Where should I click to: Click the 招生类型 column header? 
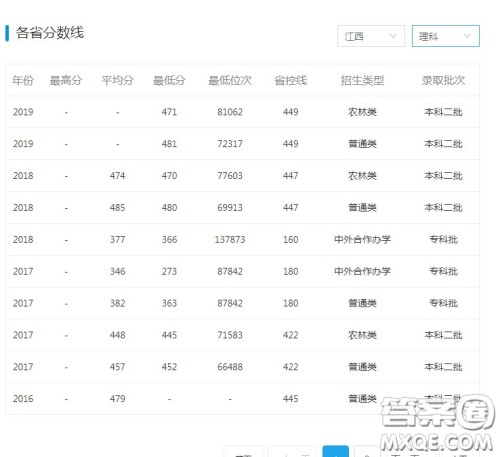[362, 80]
